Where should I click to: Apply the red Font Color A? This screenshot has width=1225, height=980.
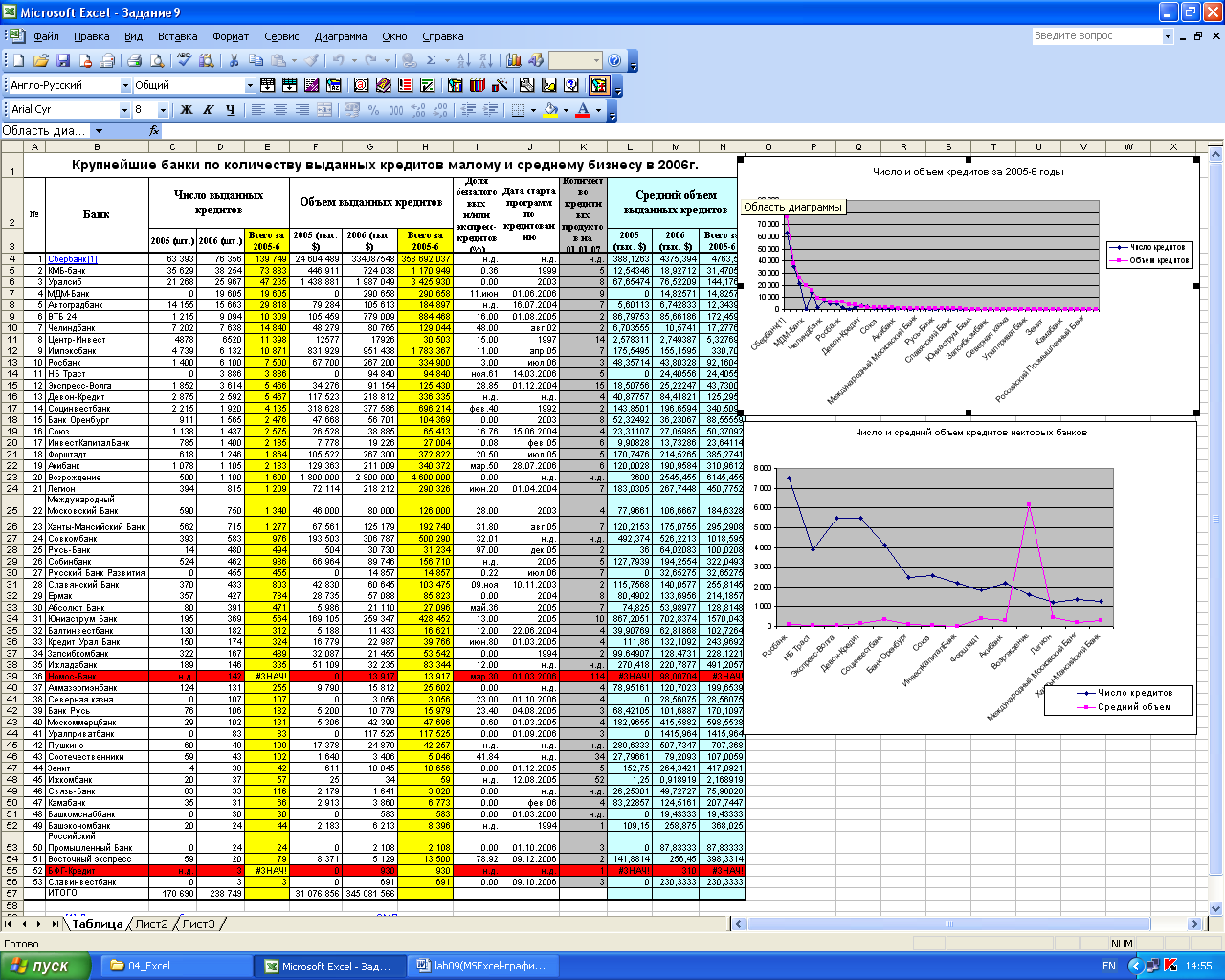coord(583,110)
